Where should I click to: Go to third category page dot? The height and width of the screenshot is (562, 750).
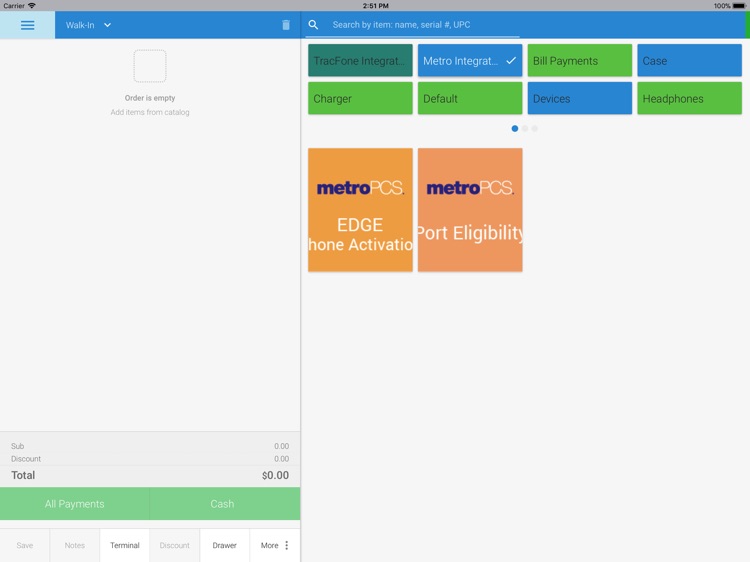[534, 128]
